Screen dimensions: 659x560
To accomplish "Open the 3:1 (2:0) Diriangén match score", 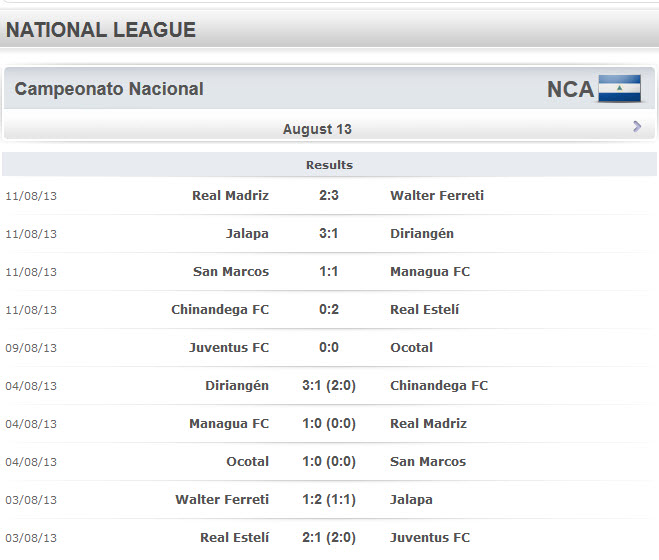I will point(329,386).
